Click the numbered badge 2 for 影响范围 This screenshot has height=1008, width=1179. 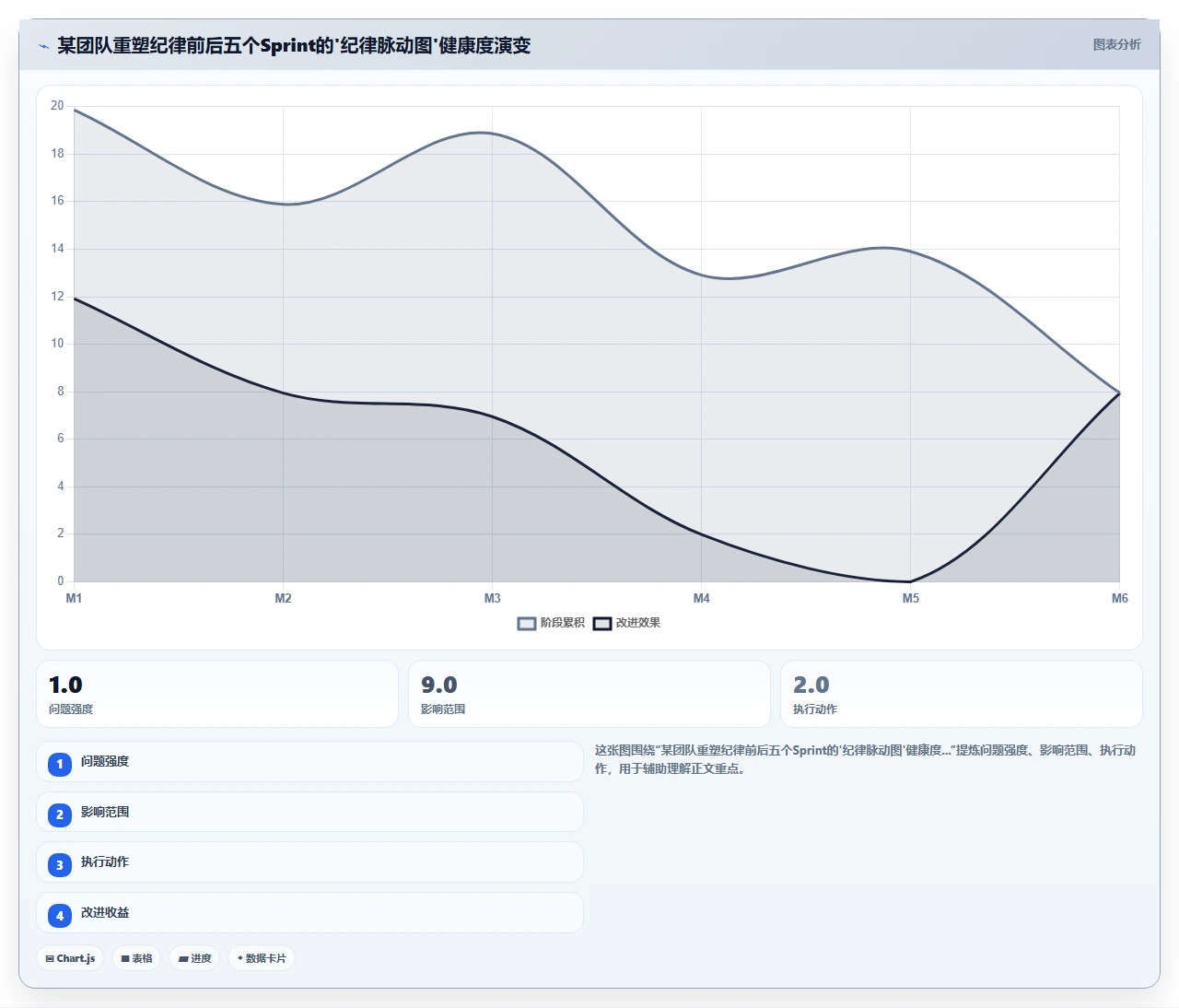[60, 815]
